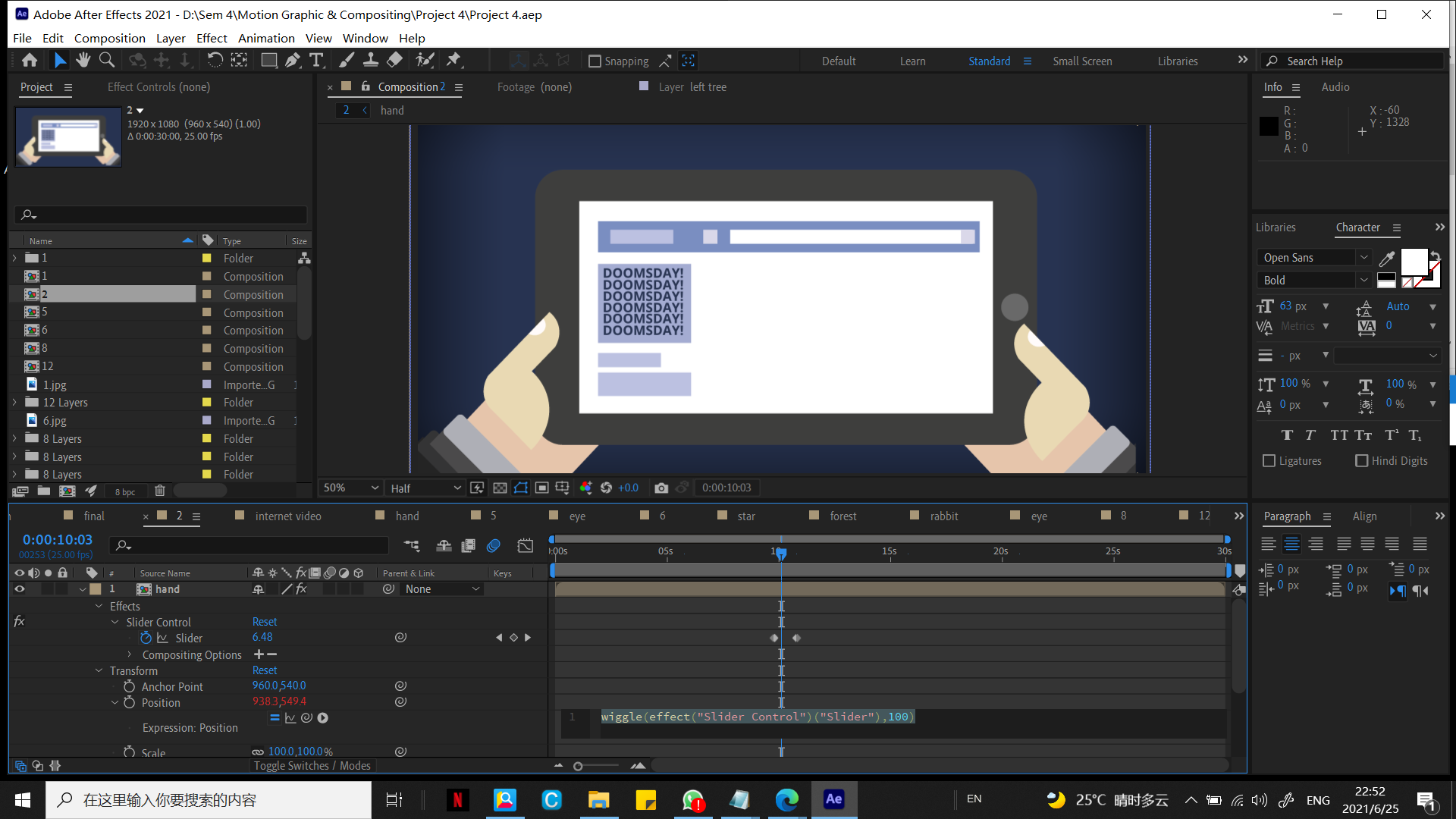Select the Pen tool

point(292,60)
